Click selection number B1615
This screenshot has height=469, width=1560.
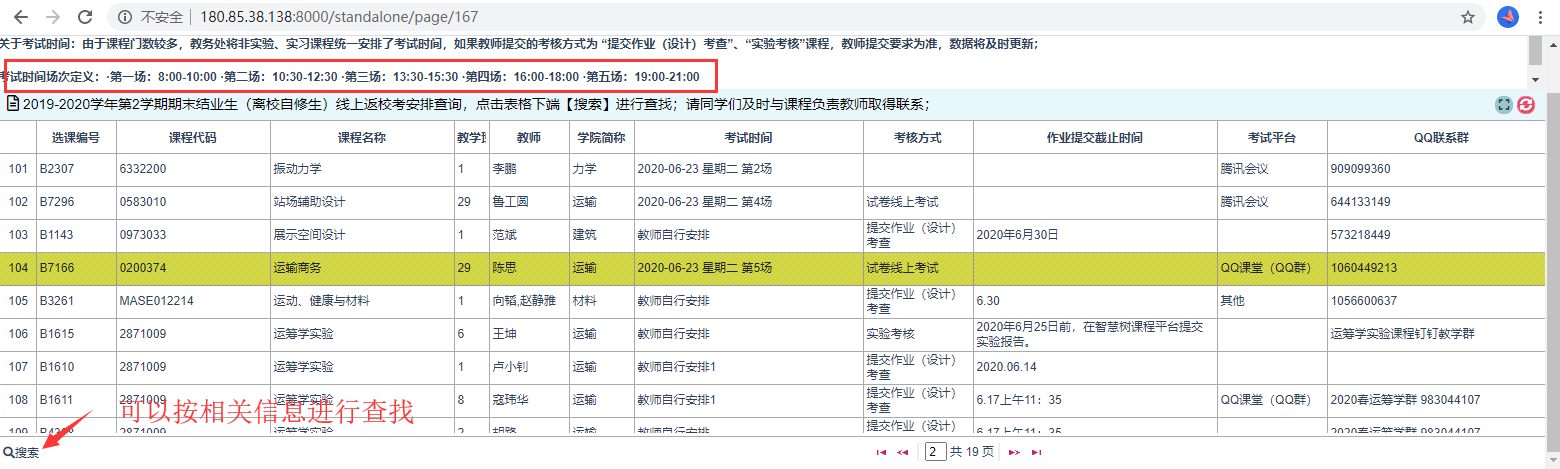pyautogui.click(x=57, y=334)
